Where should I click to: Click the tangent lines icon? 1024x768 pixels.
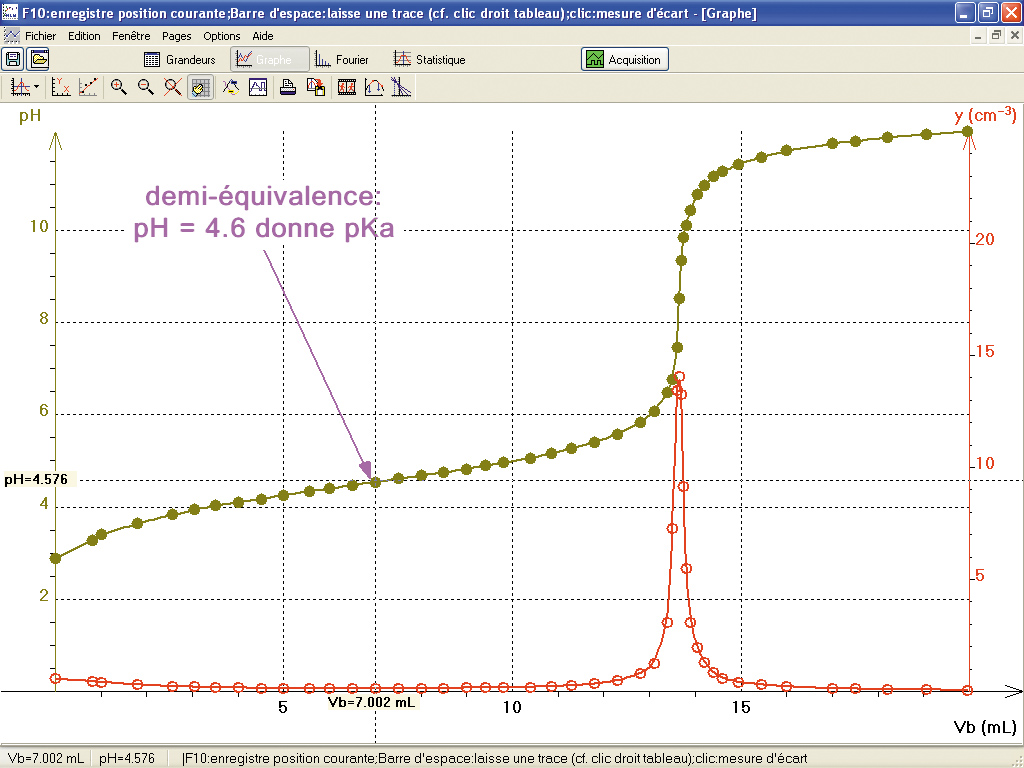[x=402, y=87]
